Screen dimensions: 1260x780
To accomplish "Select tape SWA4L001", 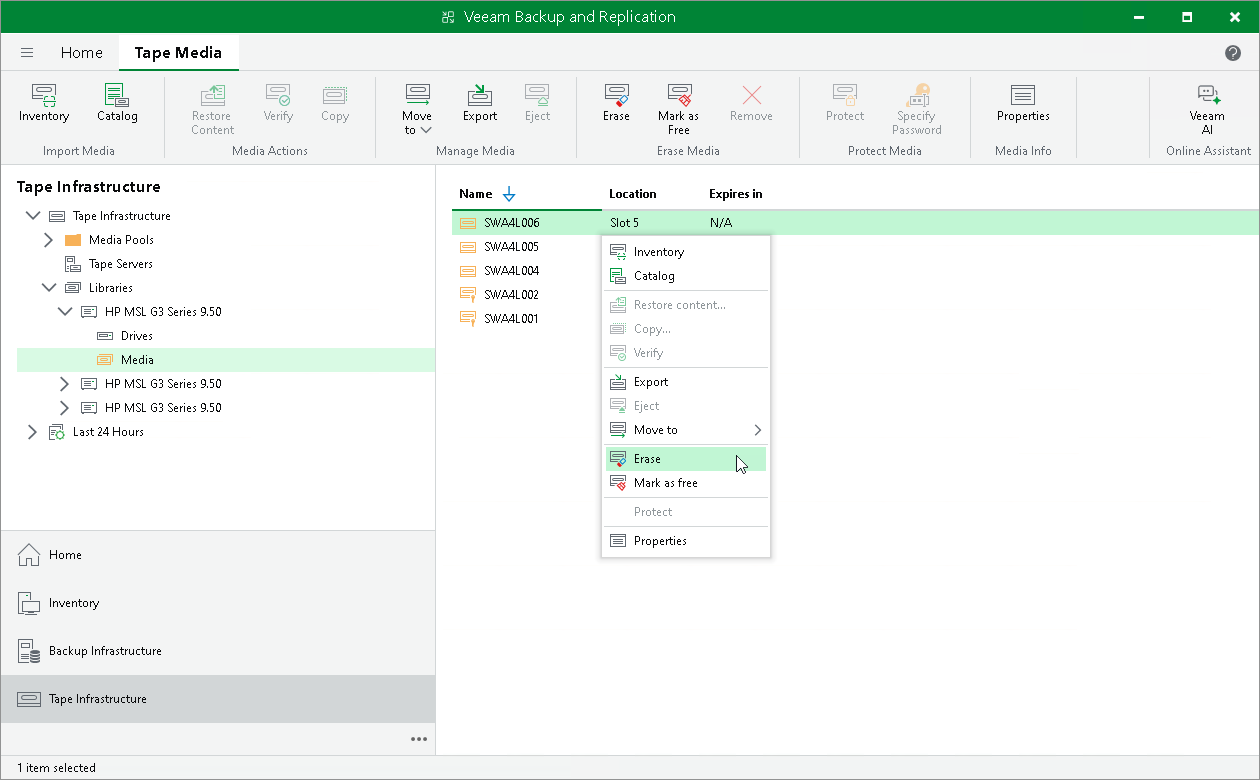I will click(512, 319).
